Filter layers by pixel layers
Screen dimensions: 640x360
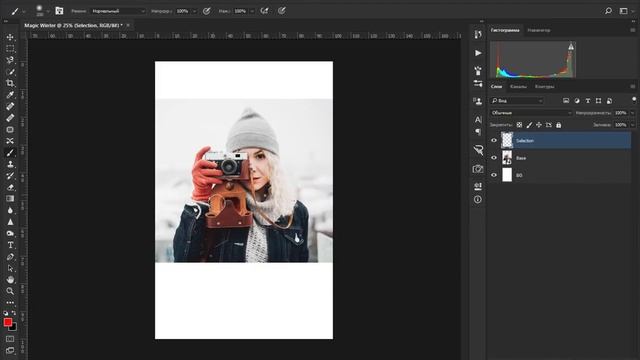click(566, 100)
